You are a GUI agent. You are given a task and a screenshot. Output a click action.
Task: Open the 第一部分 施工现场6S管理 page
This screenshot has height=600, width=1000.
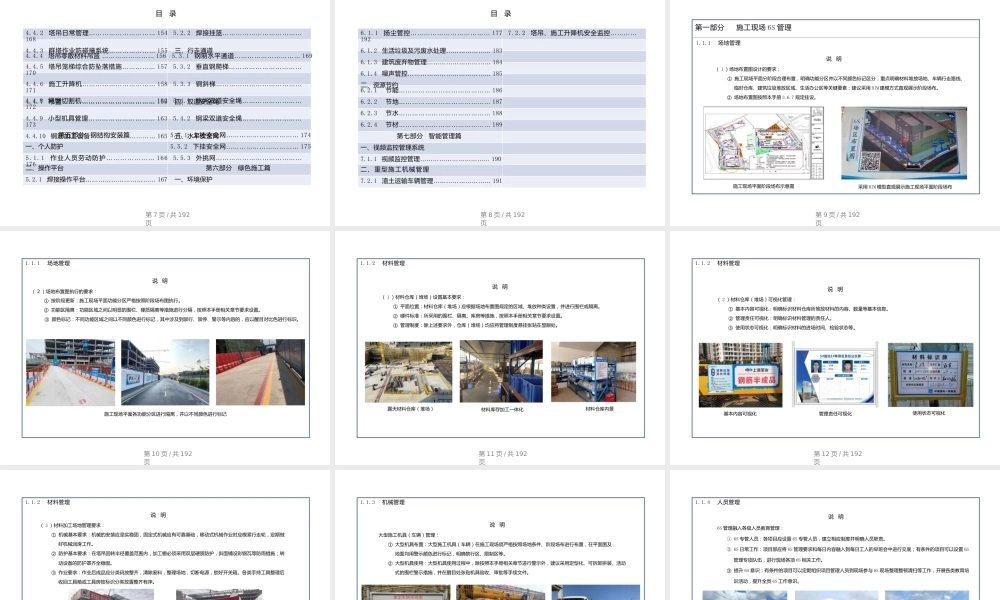tap(835, 113)
